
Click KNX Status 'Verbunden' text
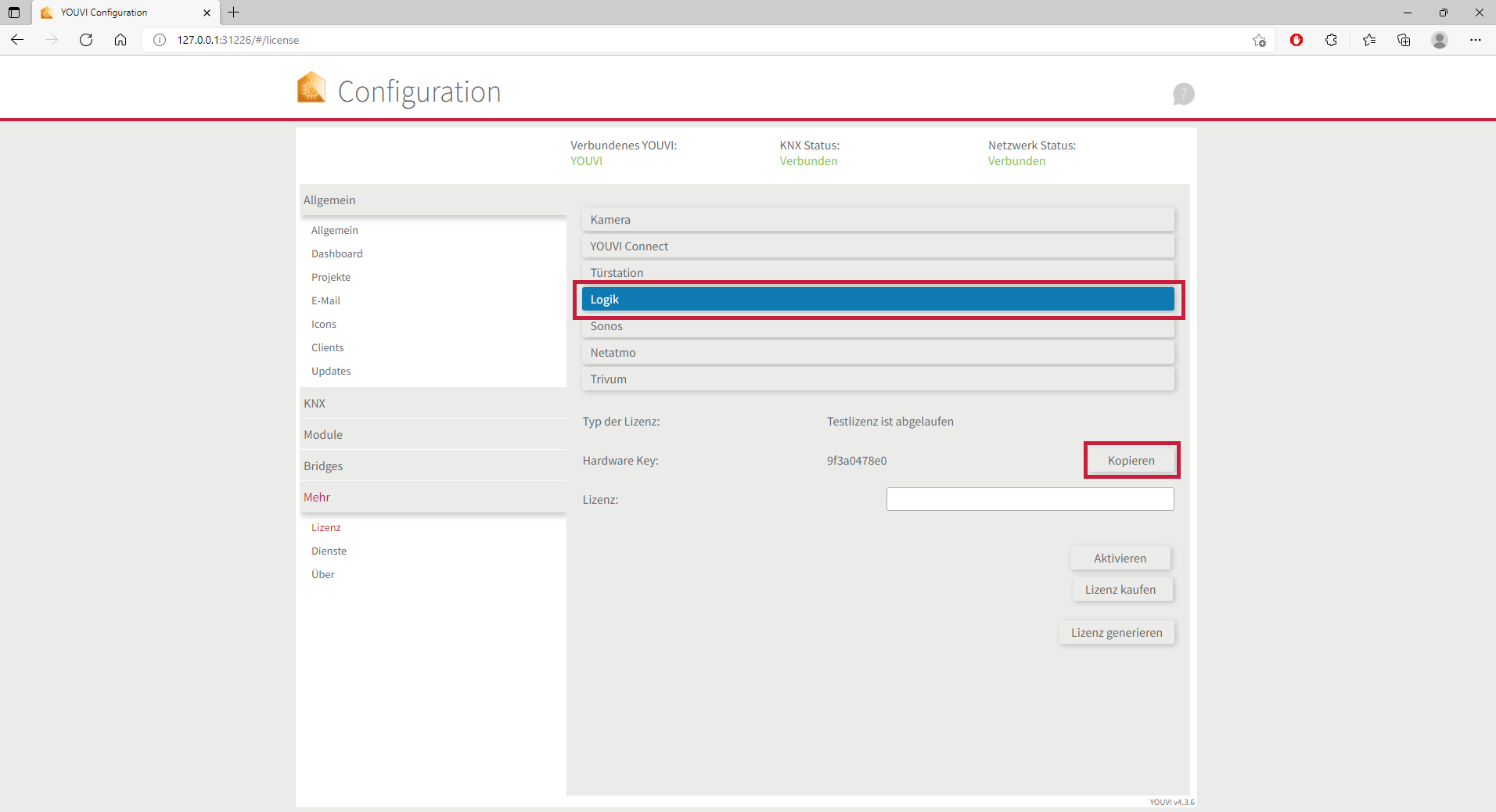808,161
